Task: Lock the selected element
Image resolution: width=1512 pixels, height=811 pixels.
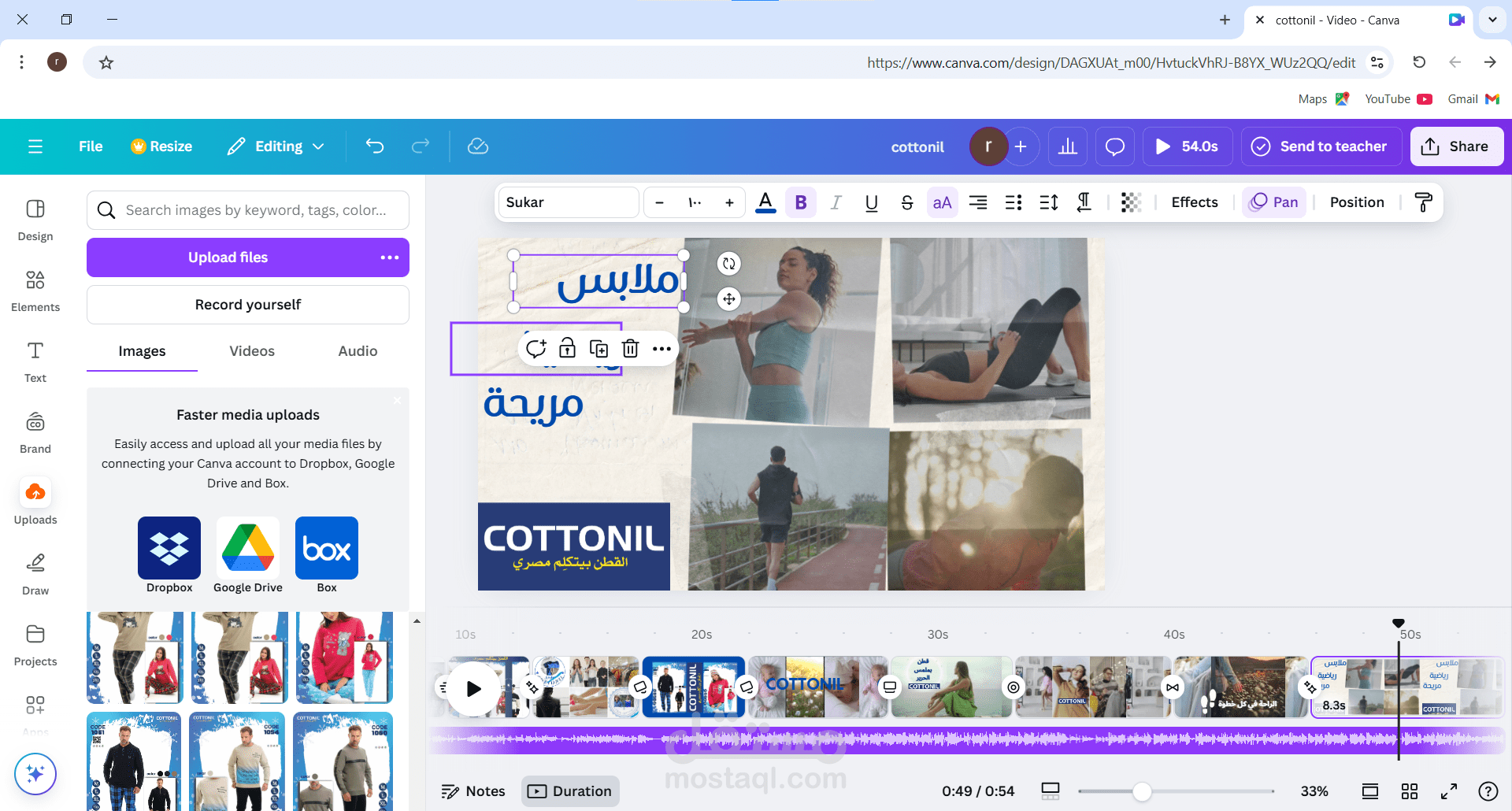Action: tap(567, 349)
